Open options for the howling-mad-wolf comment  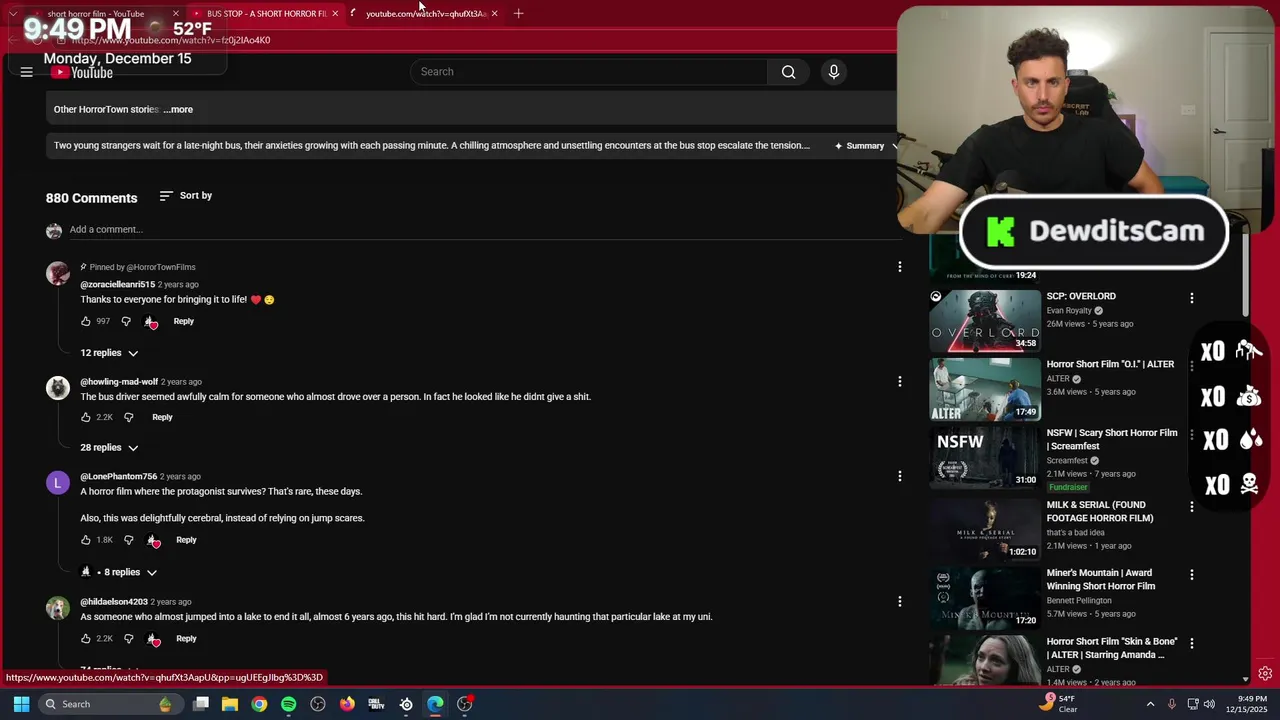pos(899,381)
